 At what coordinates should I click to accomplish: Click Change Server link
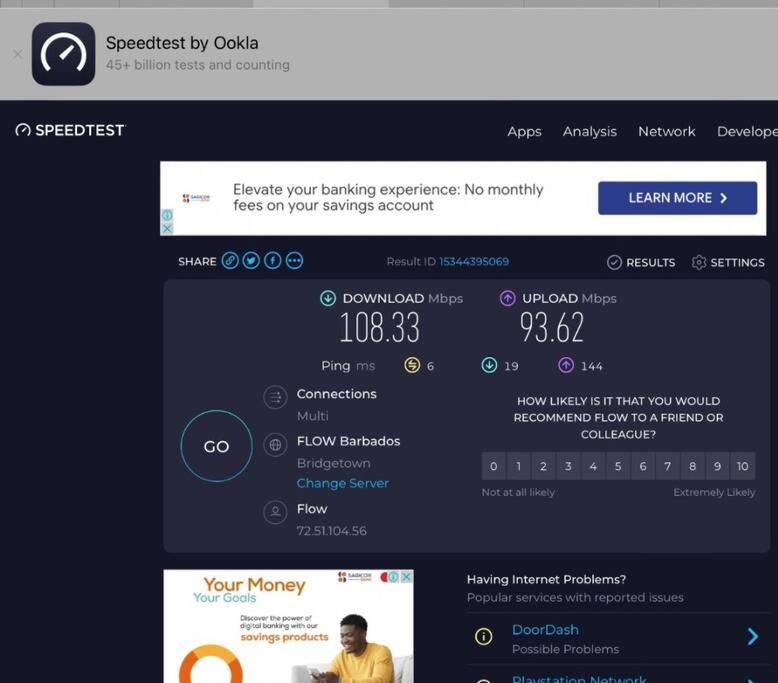[342, 483]
